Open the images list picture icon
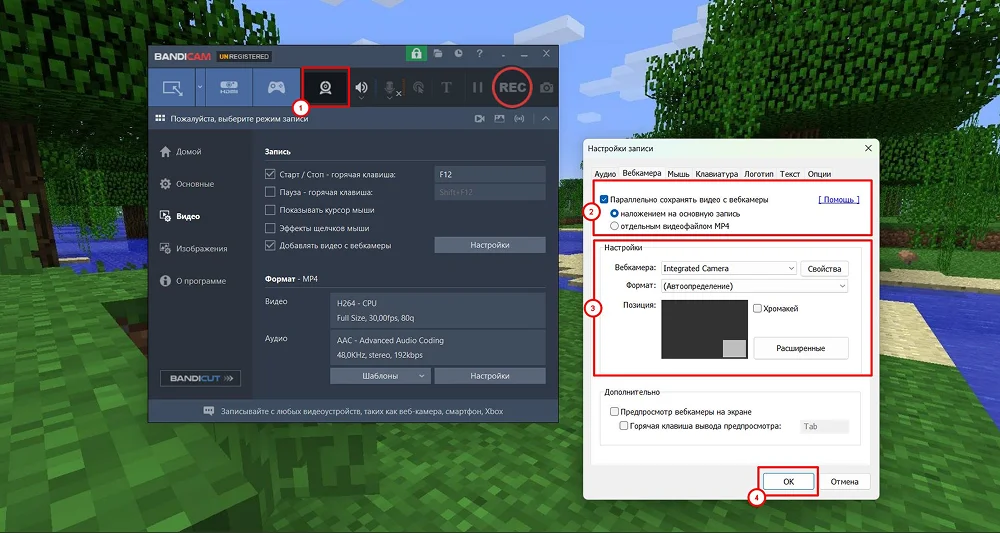Screen dimensions: 1000x533 point(499,119)
